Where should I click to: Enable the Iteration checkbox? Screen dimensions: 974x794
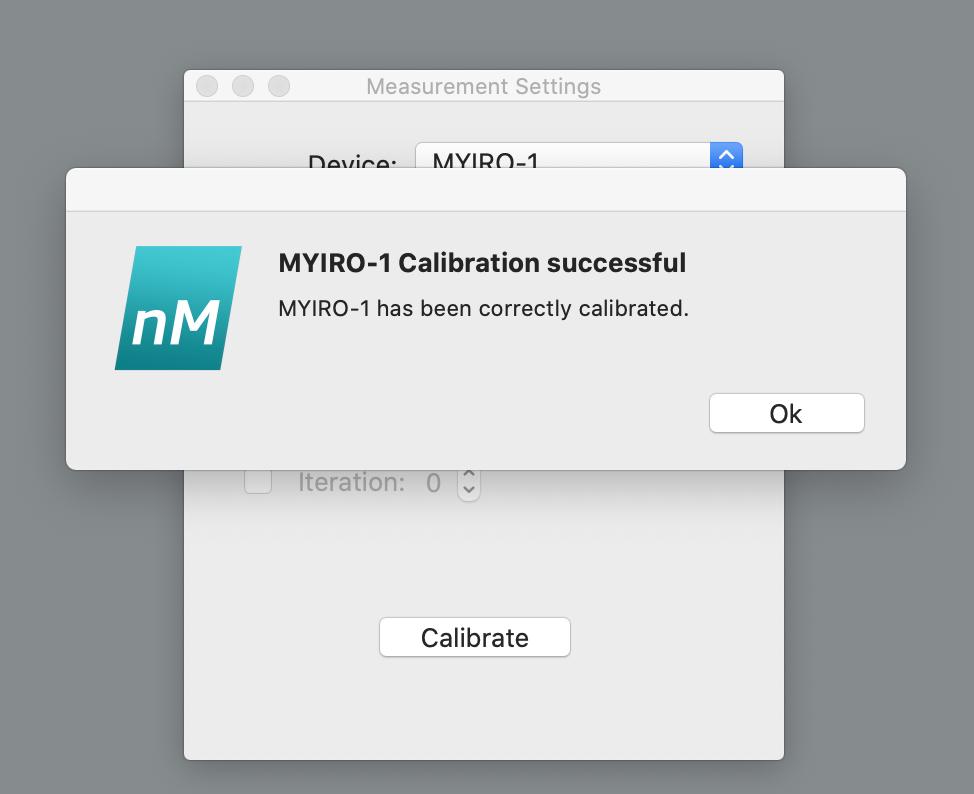point(258,481)
